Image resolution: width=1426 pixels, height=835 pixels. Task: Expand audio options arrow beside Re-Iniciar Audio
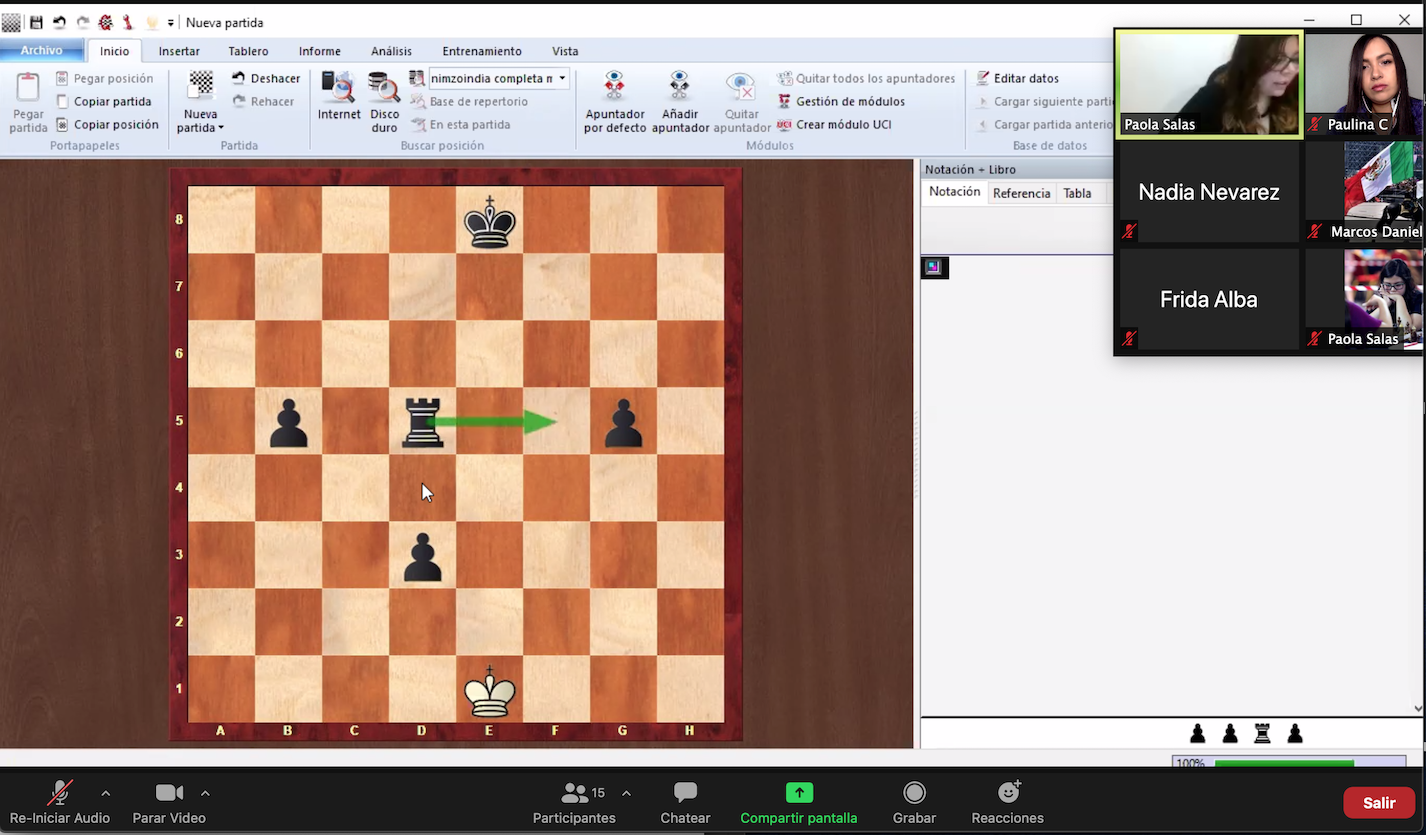click(106, 793)
